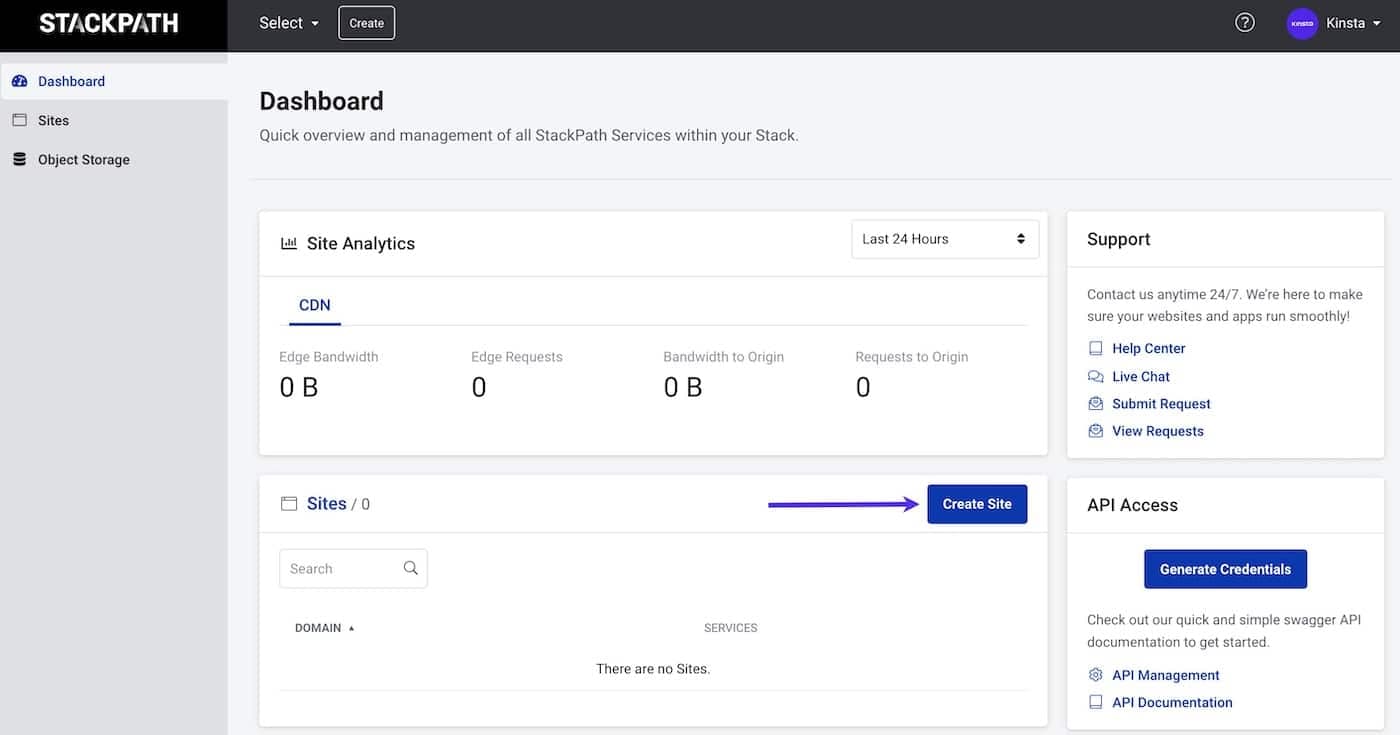This screenshot has width=1400, height=735.
Task: Click the API Management gear icon
Action: point(1094,674)
